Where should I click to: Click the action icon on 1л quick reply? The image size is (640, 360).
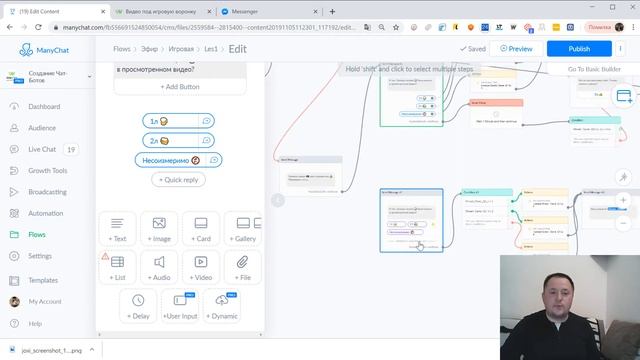[207, 121]
